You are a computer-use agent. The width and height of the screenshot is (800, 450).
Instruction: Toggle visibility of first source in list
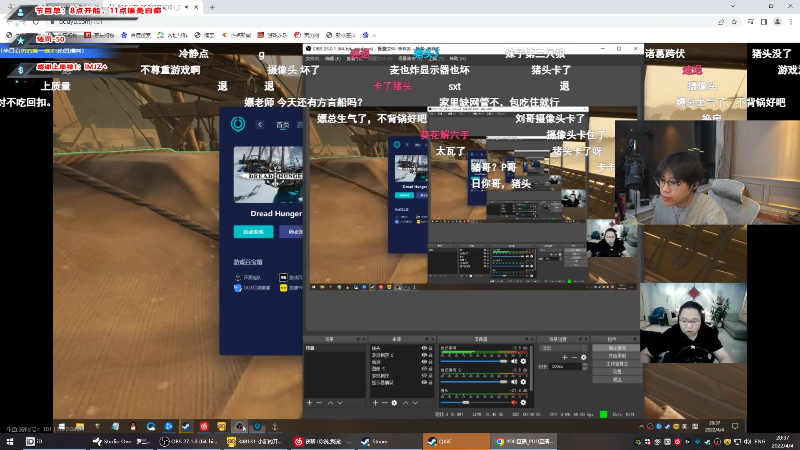click(423, 348)
